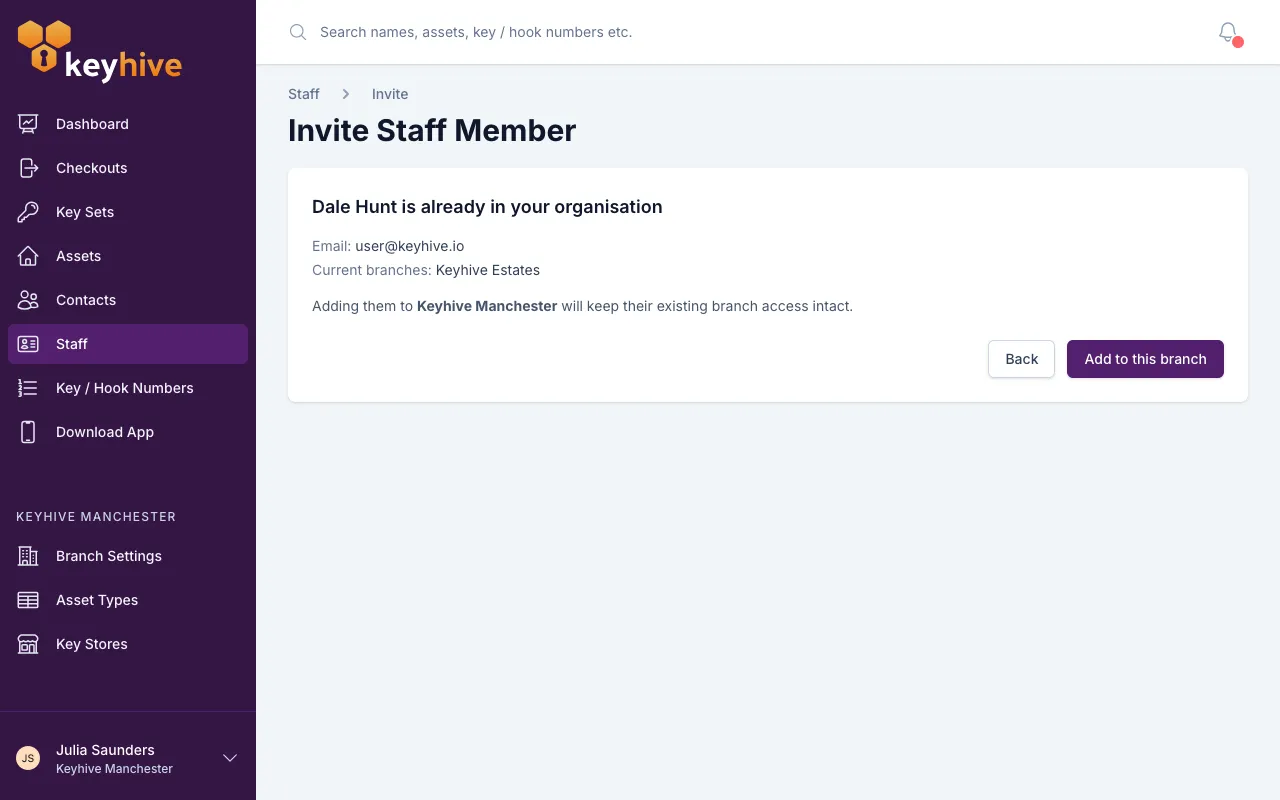1280x800 pixels.
Task: Click Invite Staff Member heading
Action: (432, 131)
